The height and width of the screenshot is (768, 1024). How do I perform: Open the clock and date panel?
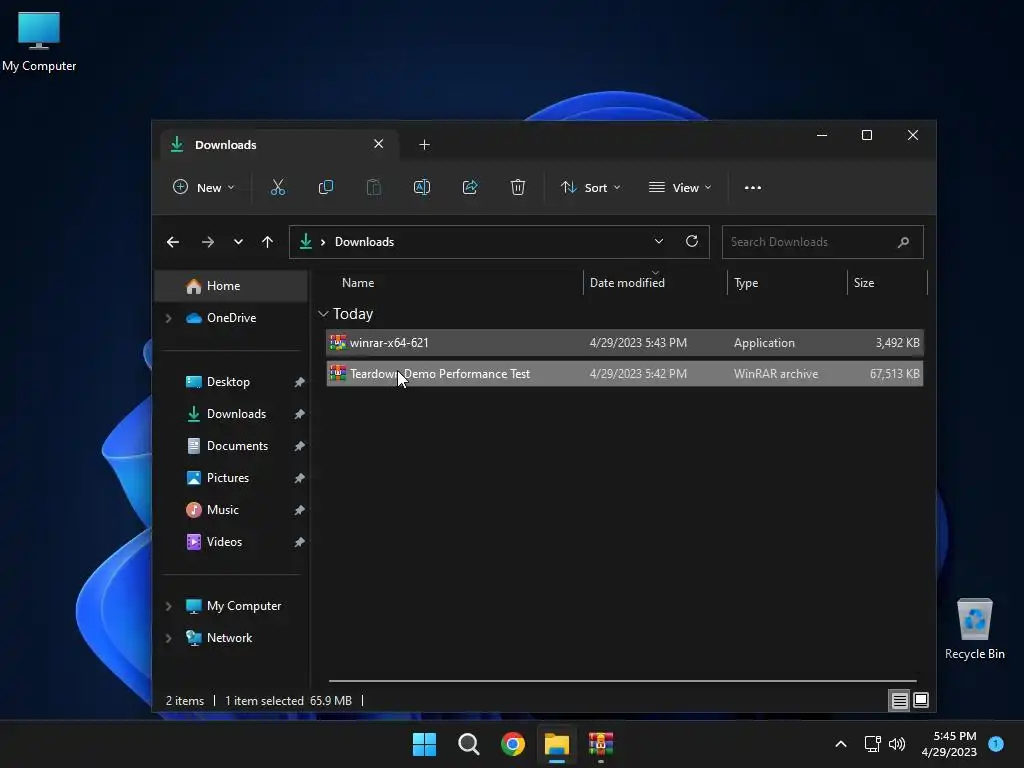[x=949, y=744]
